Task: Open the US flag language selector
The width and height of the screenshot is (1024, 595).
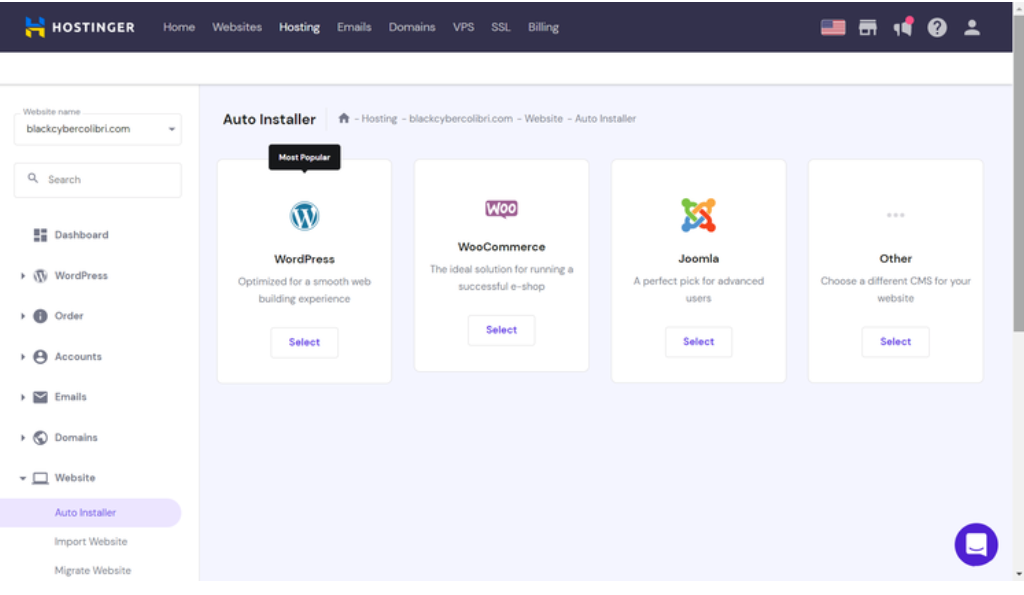Action: coord(833,27)
